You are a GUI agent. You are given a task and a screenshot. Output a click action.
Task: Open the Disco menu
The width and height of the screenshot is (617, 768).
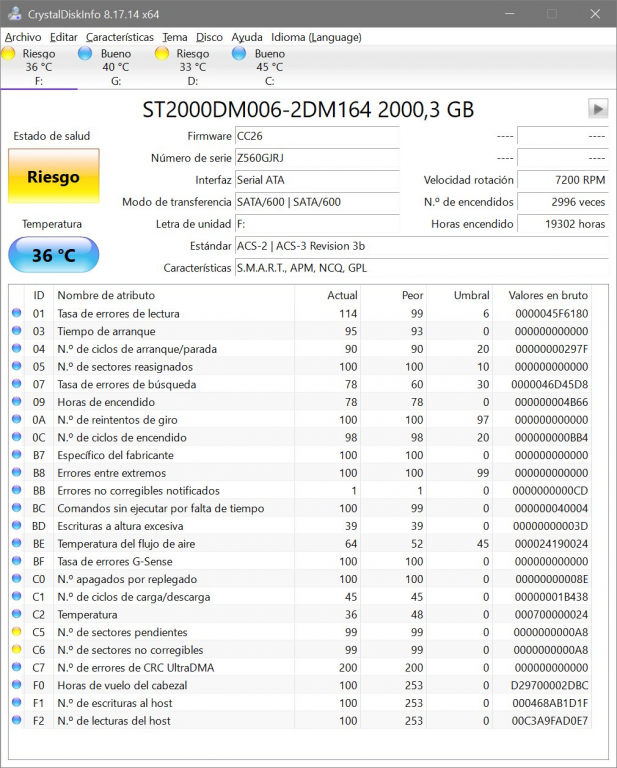209,37
